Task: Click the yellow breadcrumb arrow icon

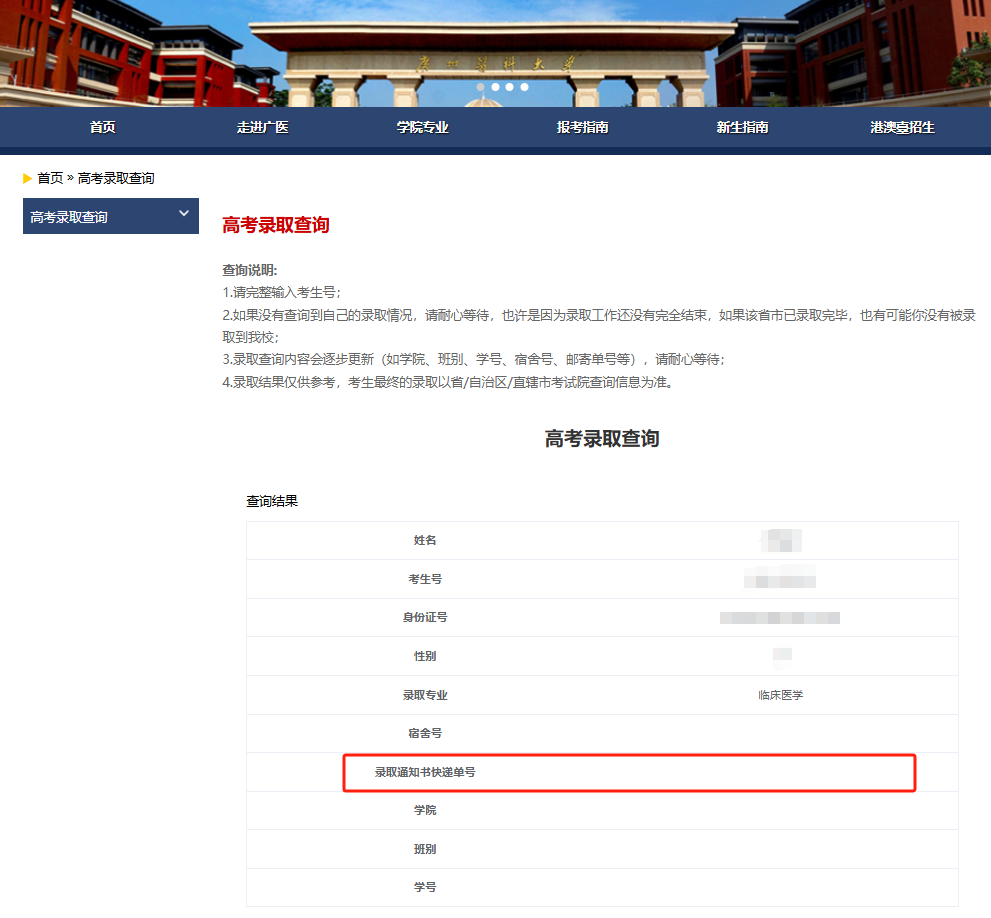Action: [x=27, y=180]
